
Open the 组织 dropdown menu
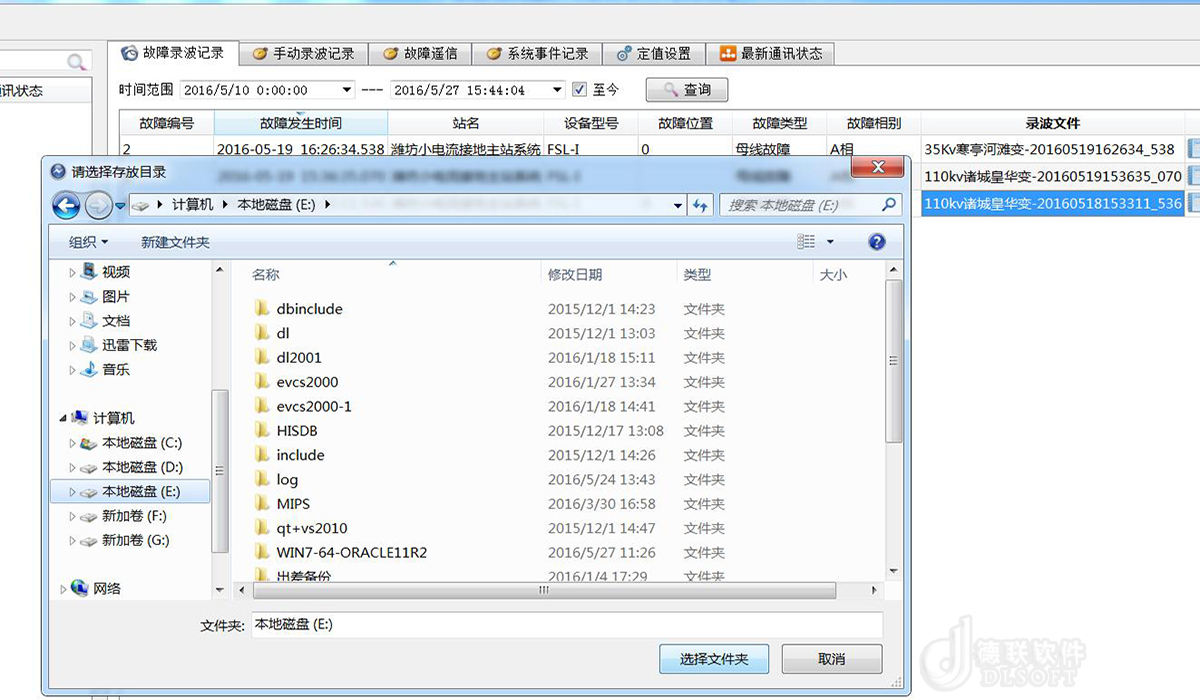click(x=89, y=242)
